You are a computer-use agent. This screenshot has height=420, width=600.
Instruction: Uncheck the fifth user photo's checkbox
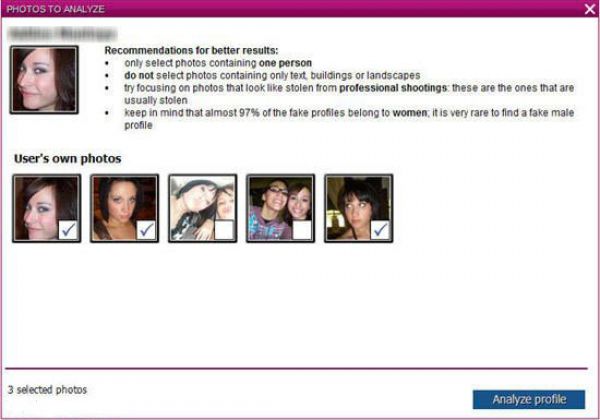coord(380,230)
